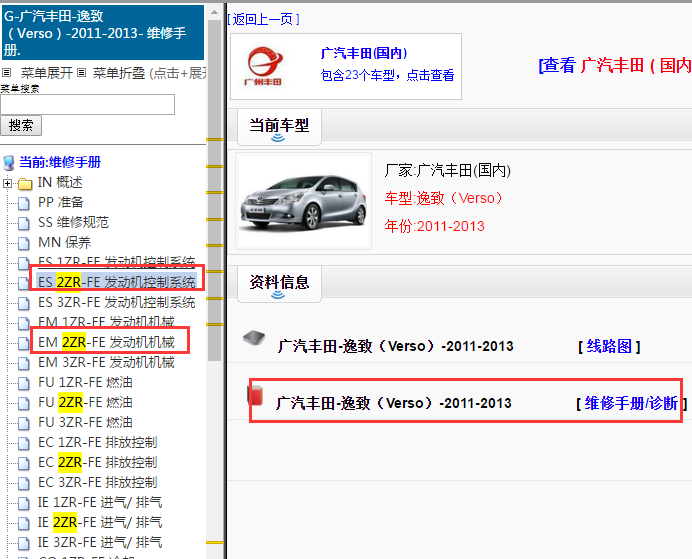Click page icon beside FU 2ZR-FE 燃油

pos(24,403)
